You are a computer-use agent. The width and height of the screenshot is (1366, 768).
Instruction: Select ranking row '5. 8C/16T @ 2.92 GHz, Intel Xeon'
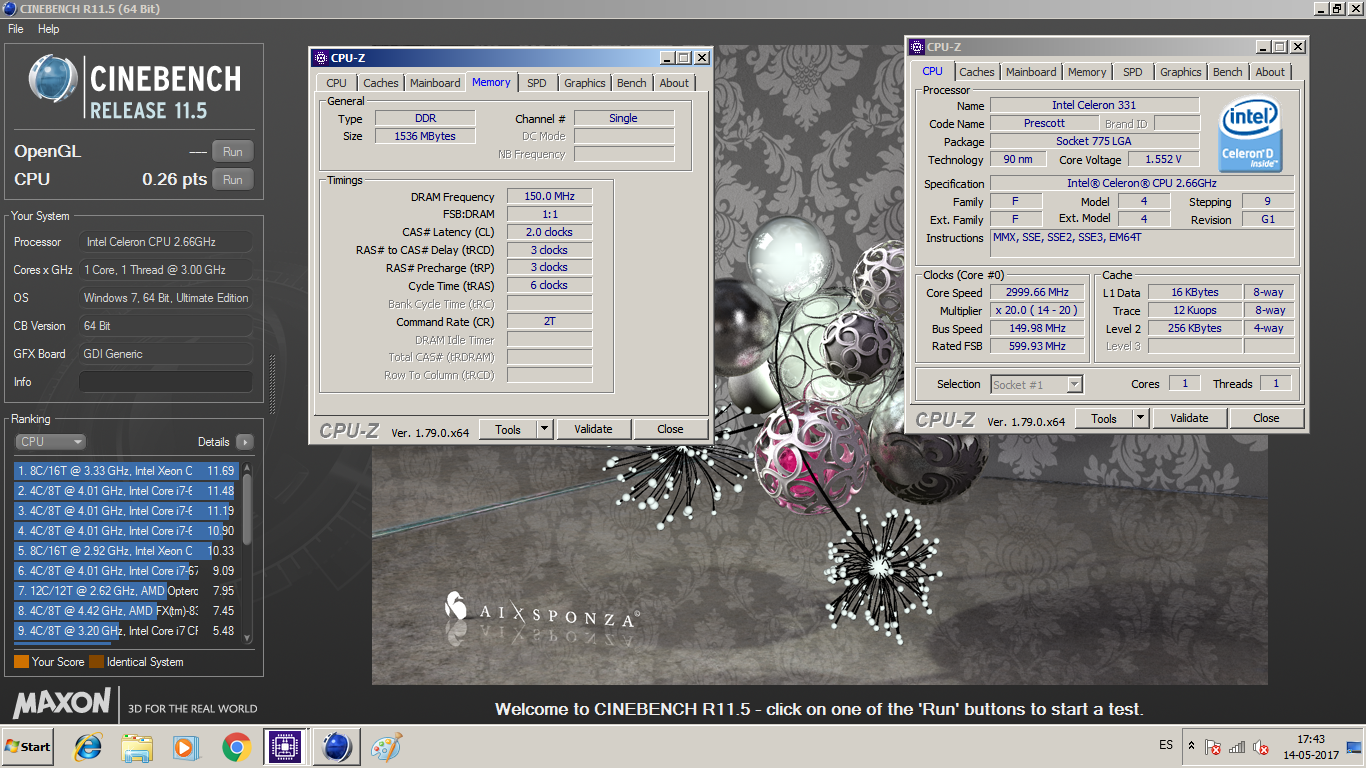tap(127, 550)
